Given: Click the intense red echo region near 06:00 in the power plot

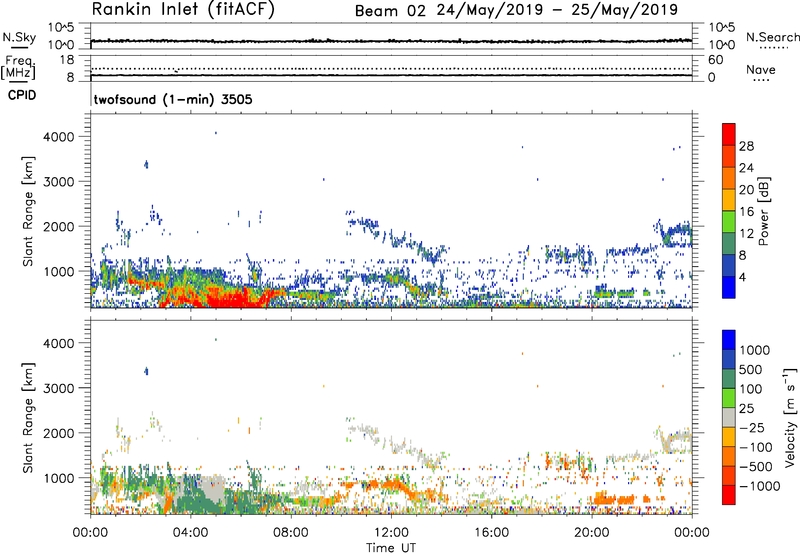Looking at the screenshot, I should coord(236,299).
